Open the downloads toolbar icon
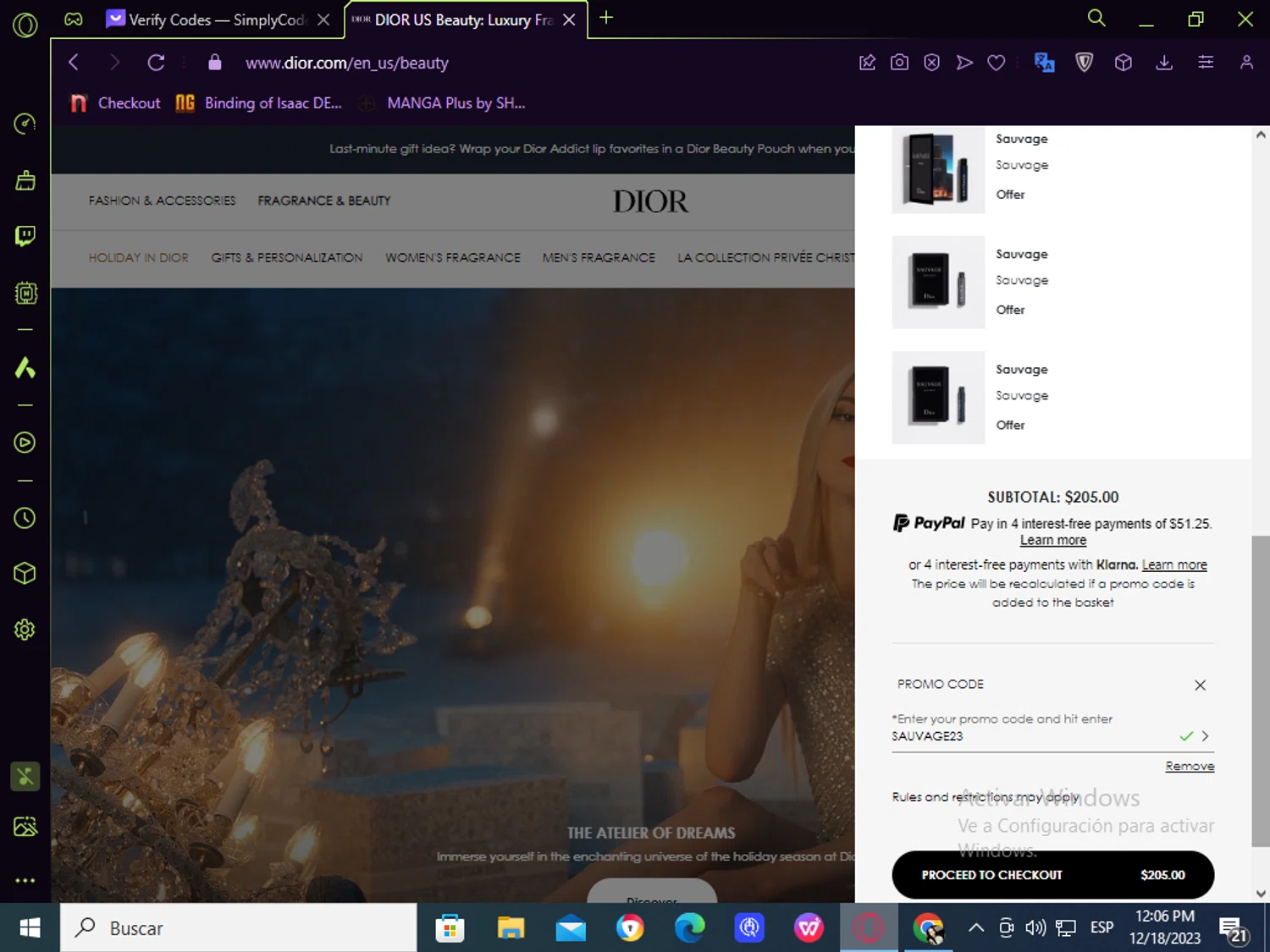Viewport: 1270px width, 952px height. [x=1164, y=63]
